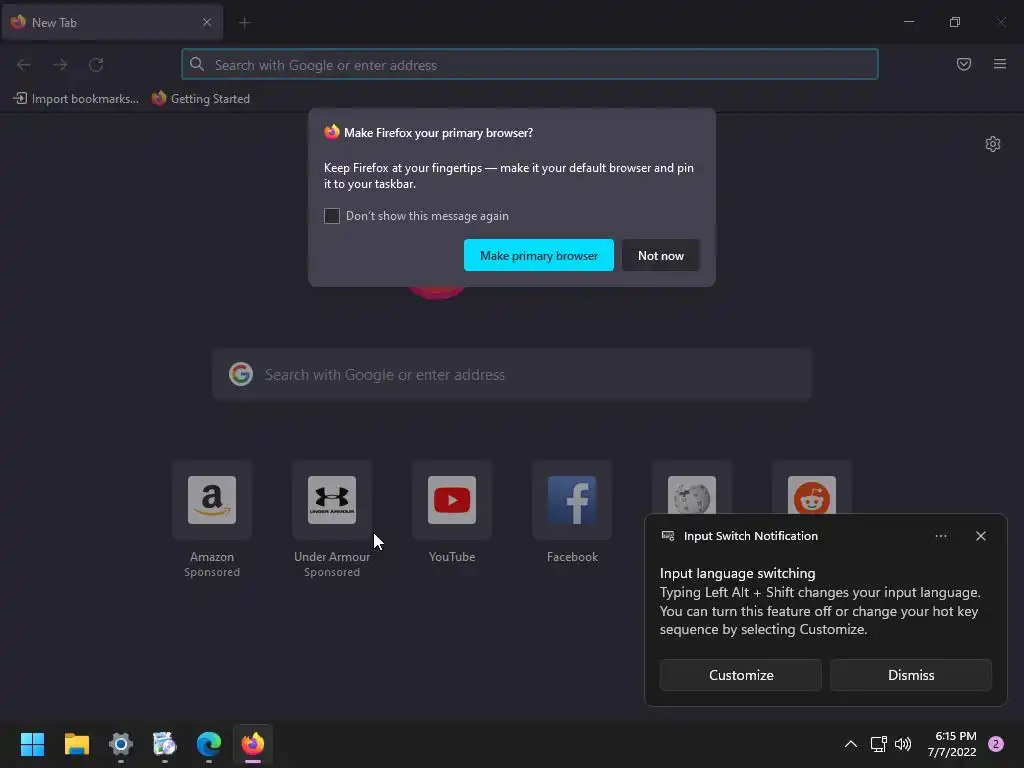The width and height of the screenshot is (1024, 768).
Task: Show hidden system tray icons
Action: 850,743
